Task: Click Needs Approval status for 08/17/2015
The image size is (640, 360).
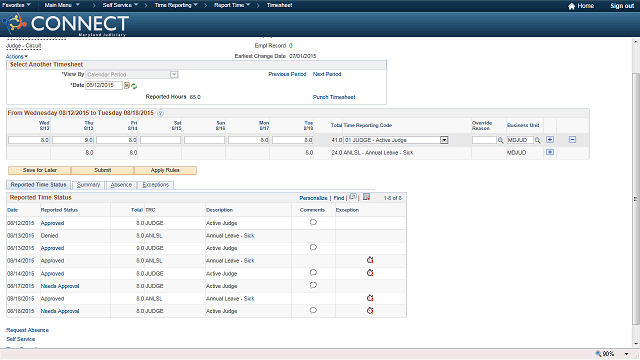Action: coord(60,286)
